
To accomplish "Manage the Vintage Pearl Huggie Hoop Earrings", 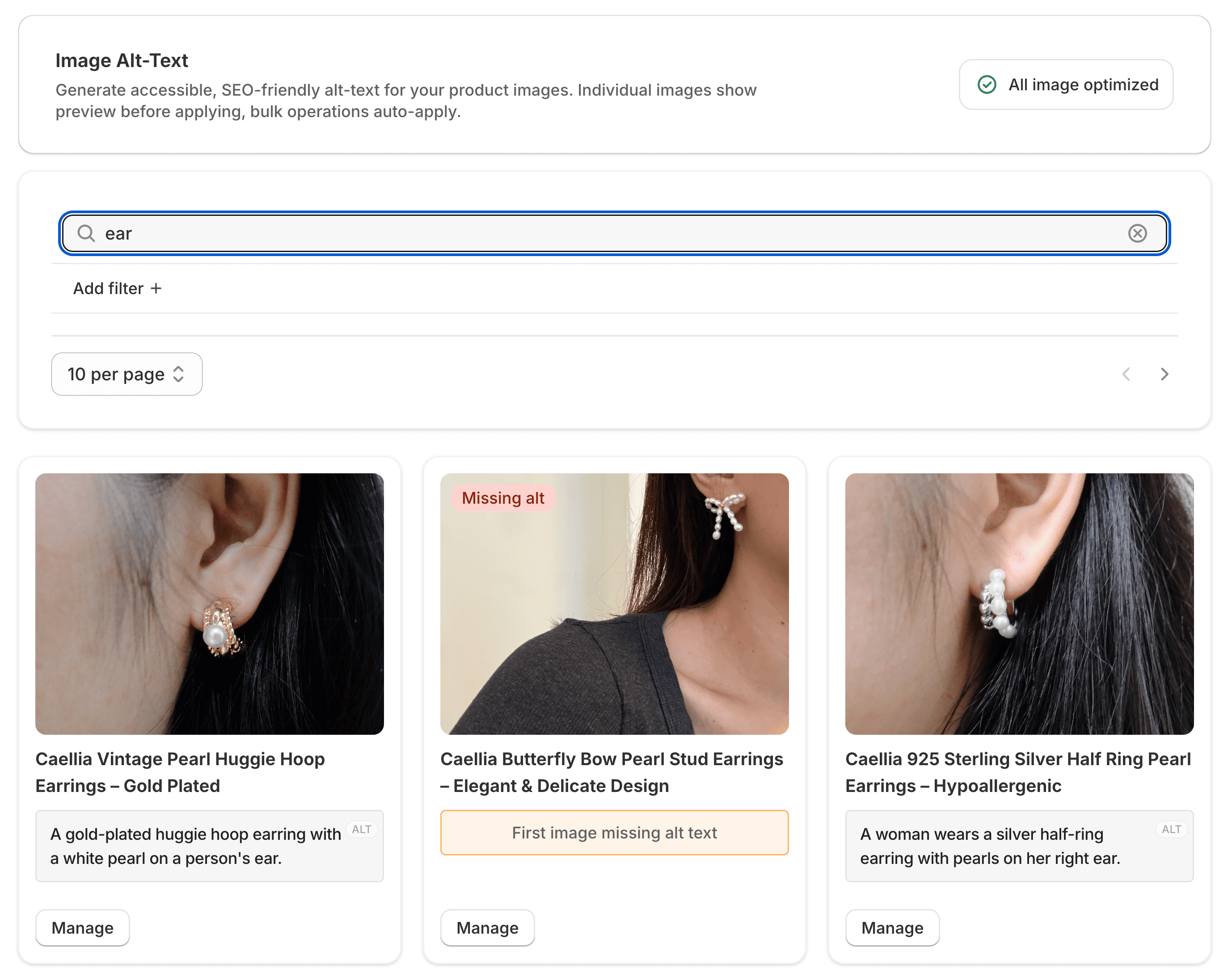I will tap(82, 927).
